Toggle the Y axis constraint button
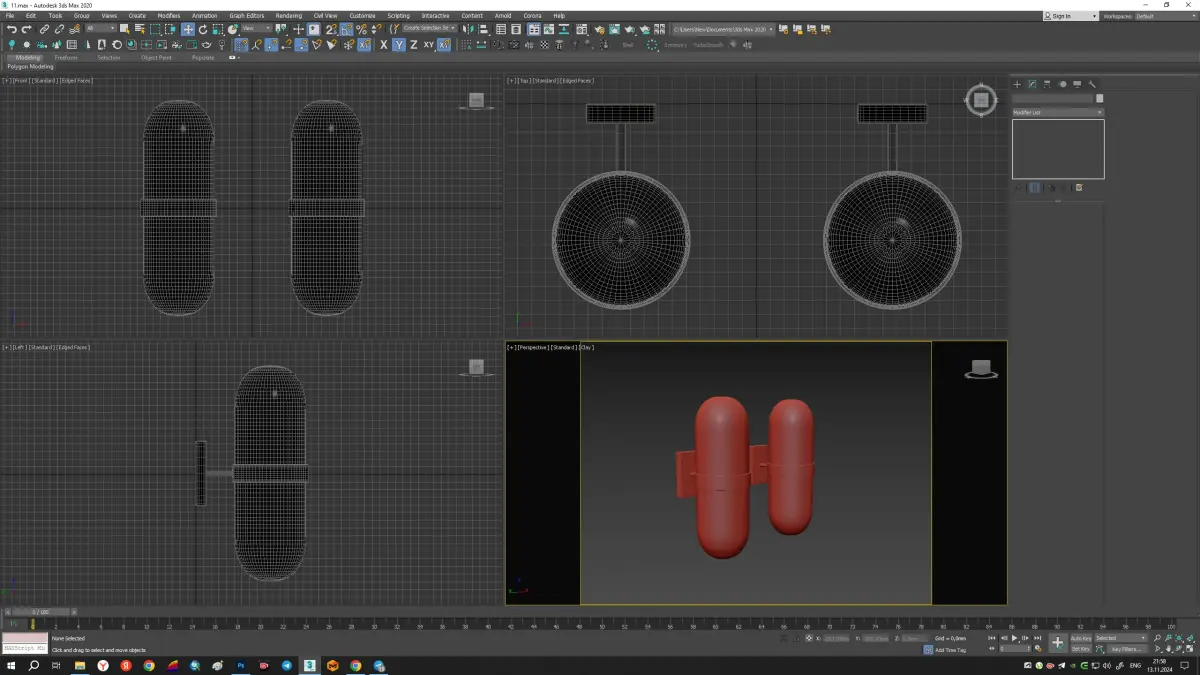The height and width of the screenshot is (675, 1200). [x=398, y=45]
